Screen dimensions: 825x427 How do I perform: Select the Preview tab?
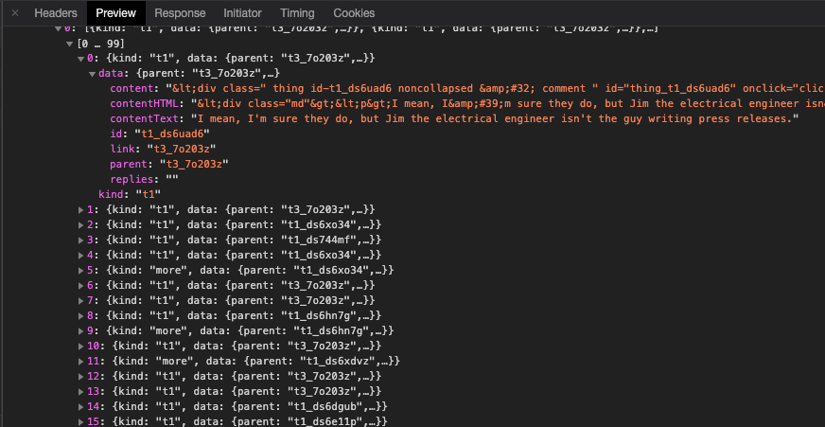click(115, 13)
